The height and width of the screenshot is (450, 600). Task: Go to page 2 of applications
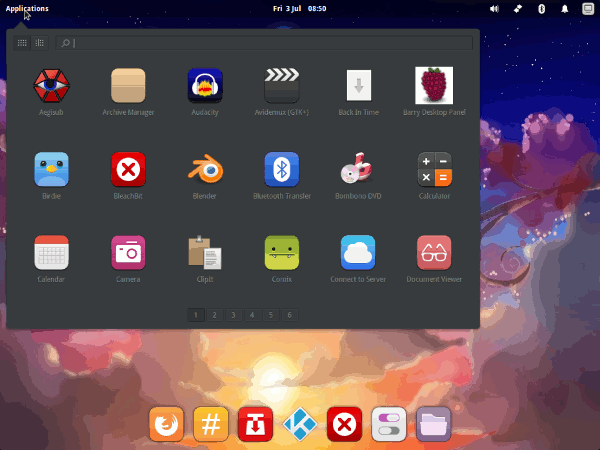pyautogui.click(x=214, y=314)
